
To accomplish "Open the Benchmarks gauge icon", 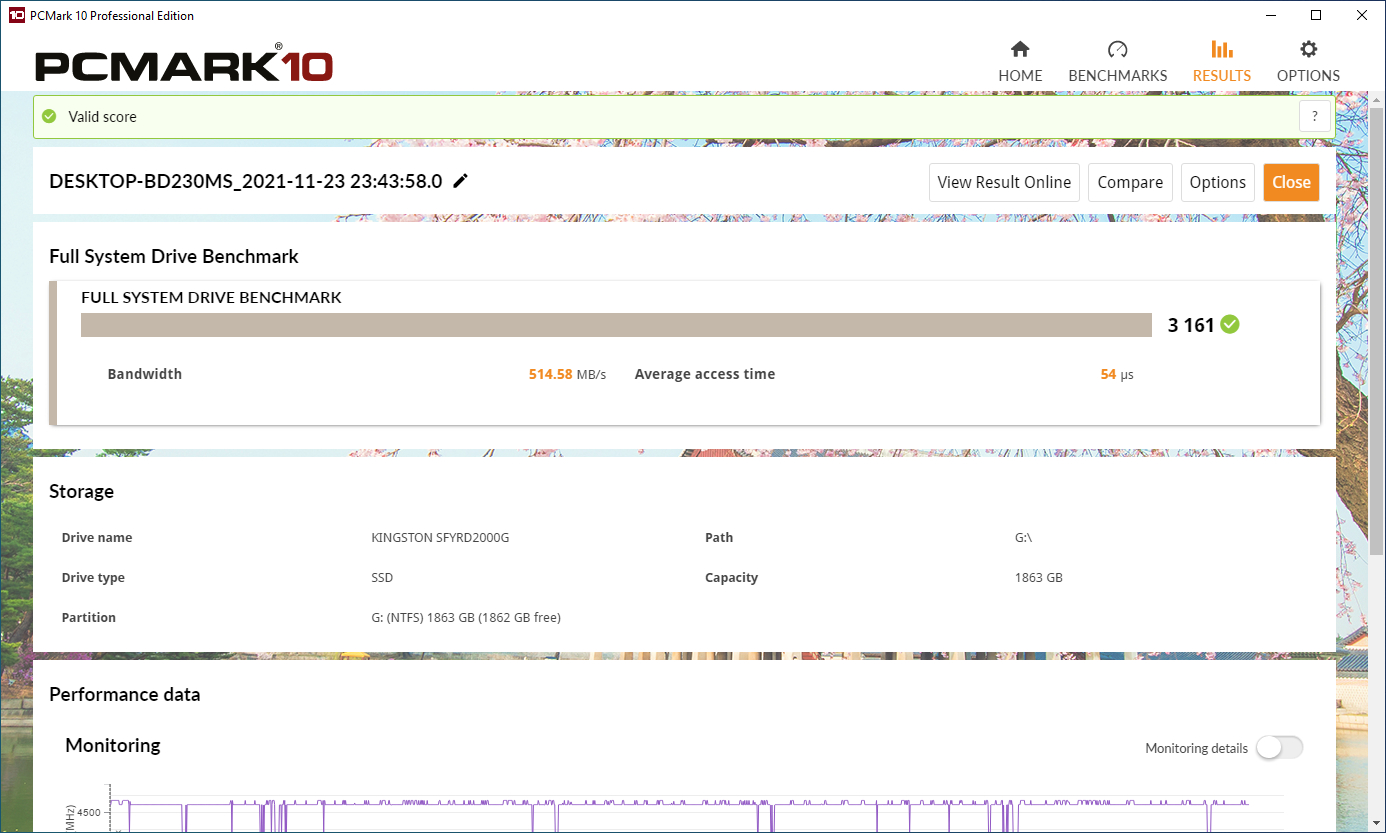I will point(1118,49).
